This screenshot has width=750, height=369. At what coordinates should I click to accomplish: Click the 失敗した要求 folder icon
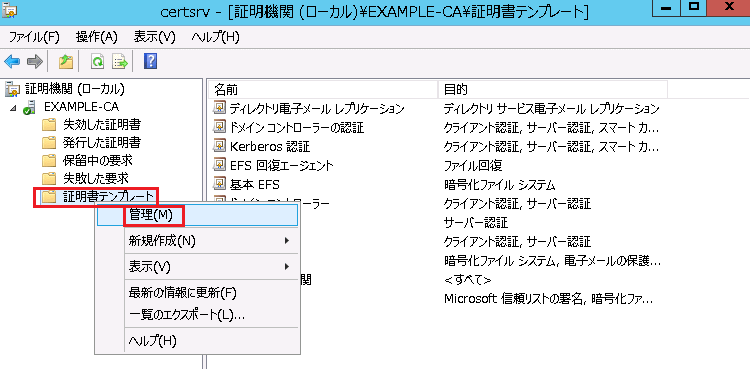point(49,179)
